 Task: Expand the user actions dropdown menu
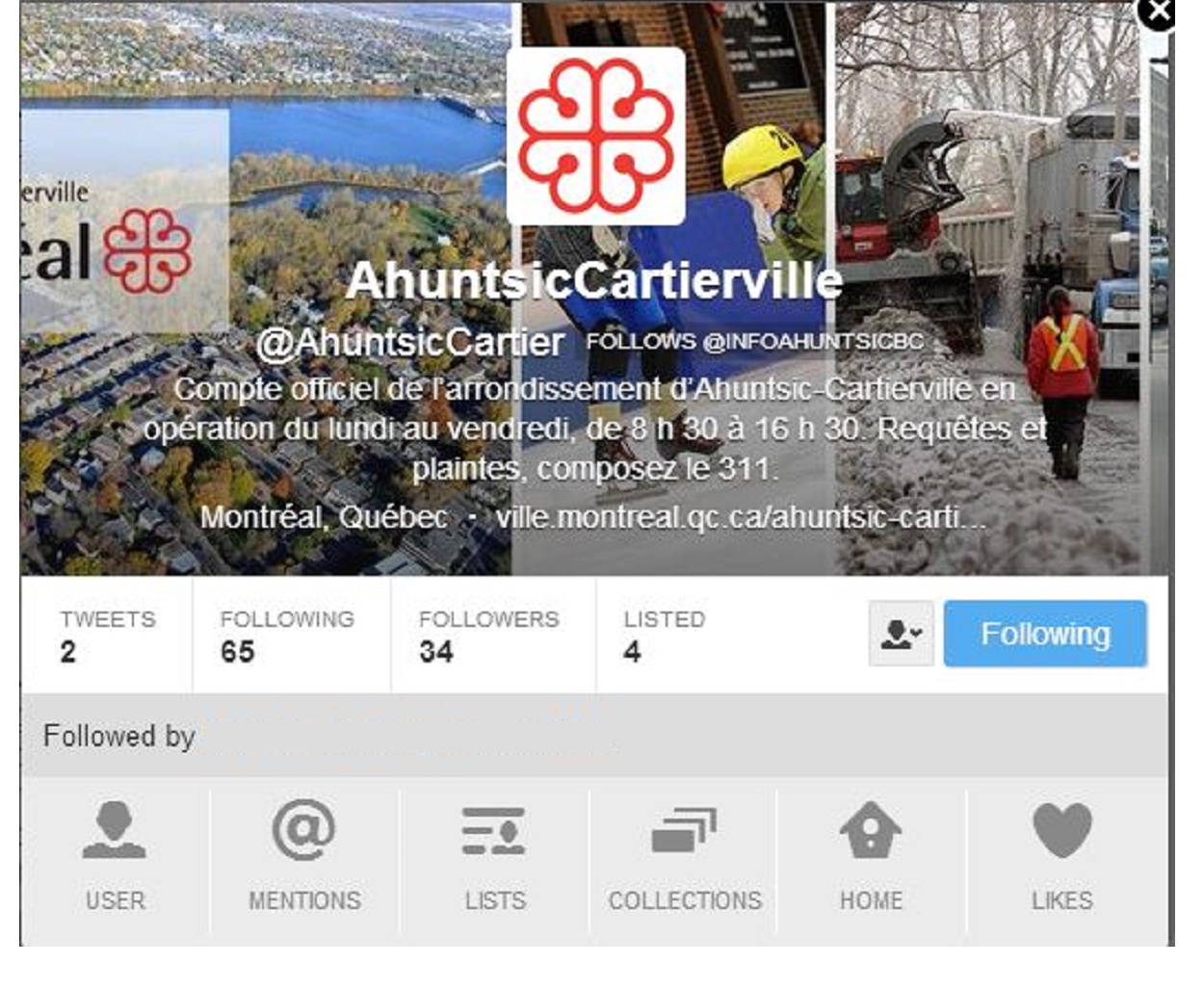pos(902,634)
